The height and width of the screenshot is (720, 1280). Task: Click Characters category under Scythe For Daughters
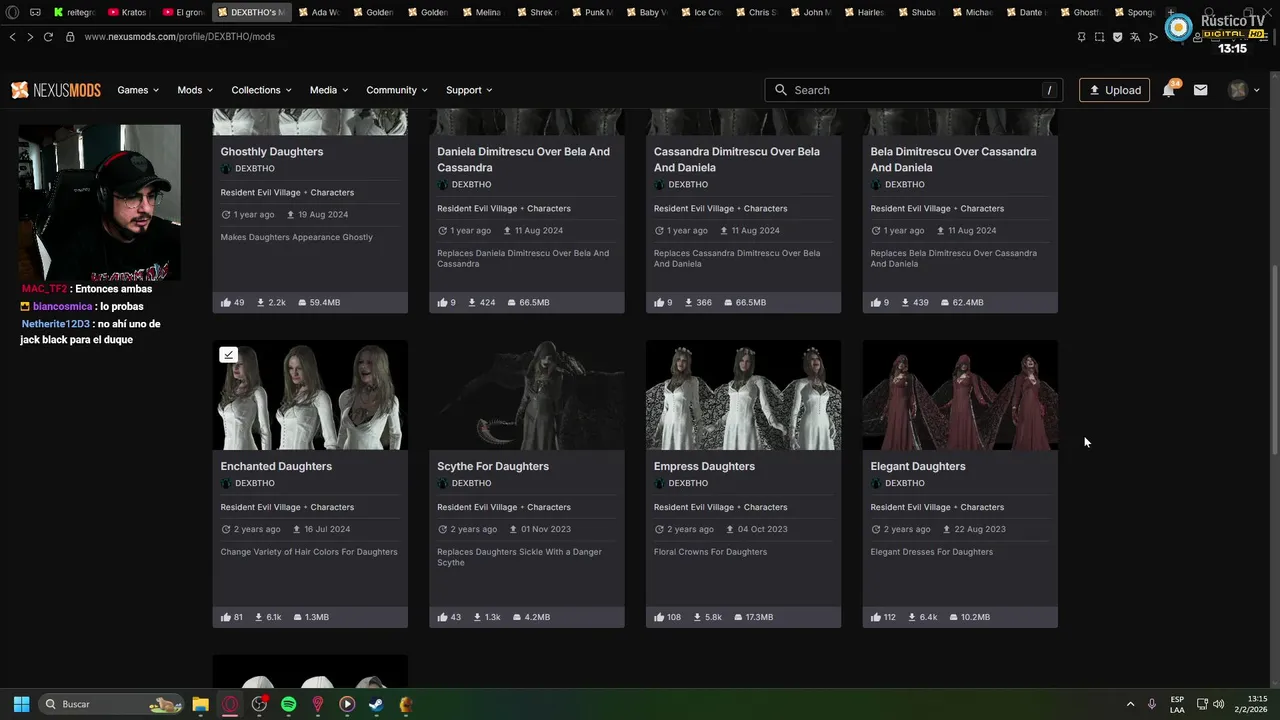point(549,507)
